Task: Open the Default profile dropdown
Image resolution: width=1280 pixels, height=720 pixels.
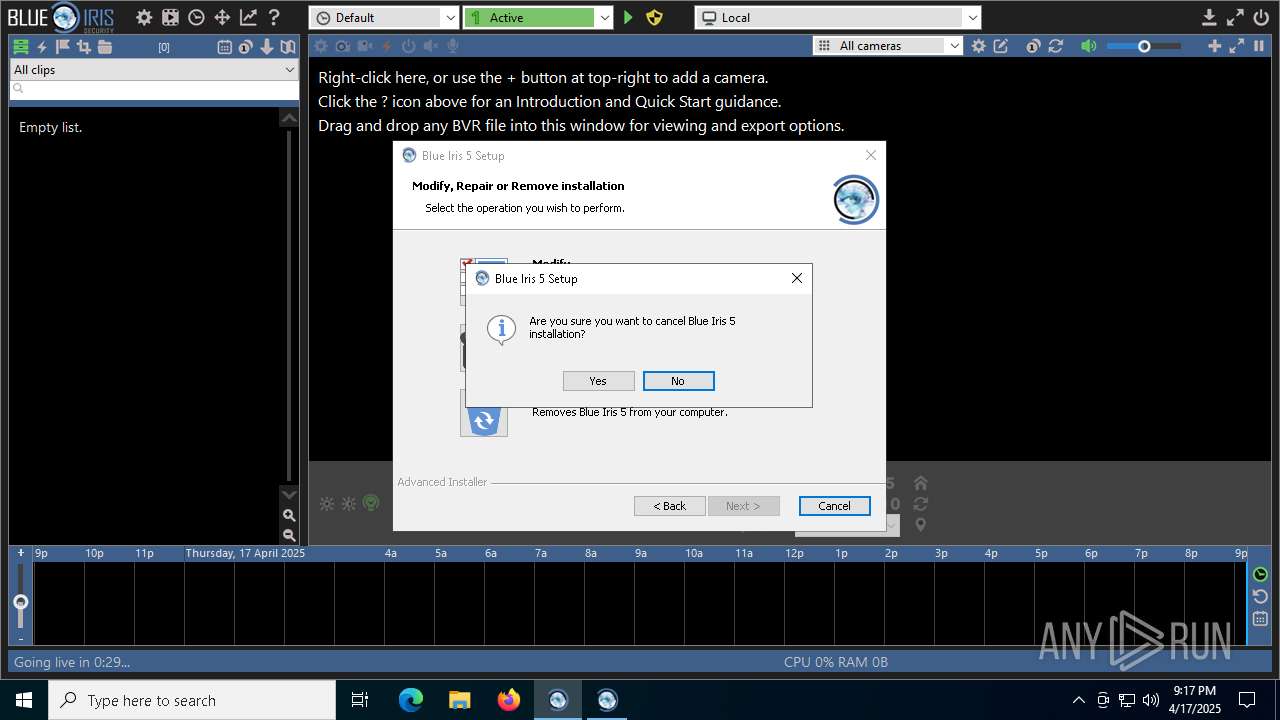Action: [x=384, y=18]
